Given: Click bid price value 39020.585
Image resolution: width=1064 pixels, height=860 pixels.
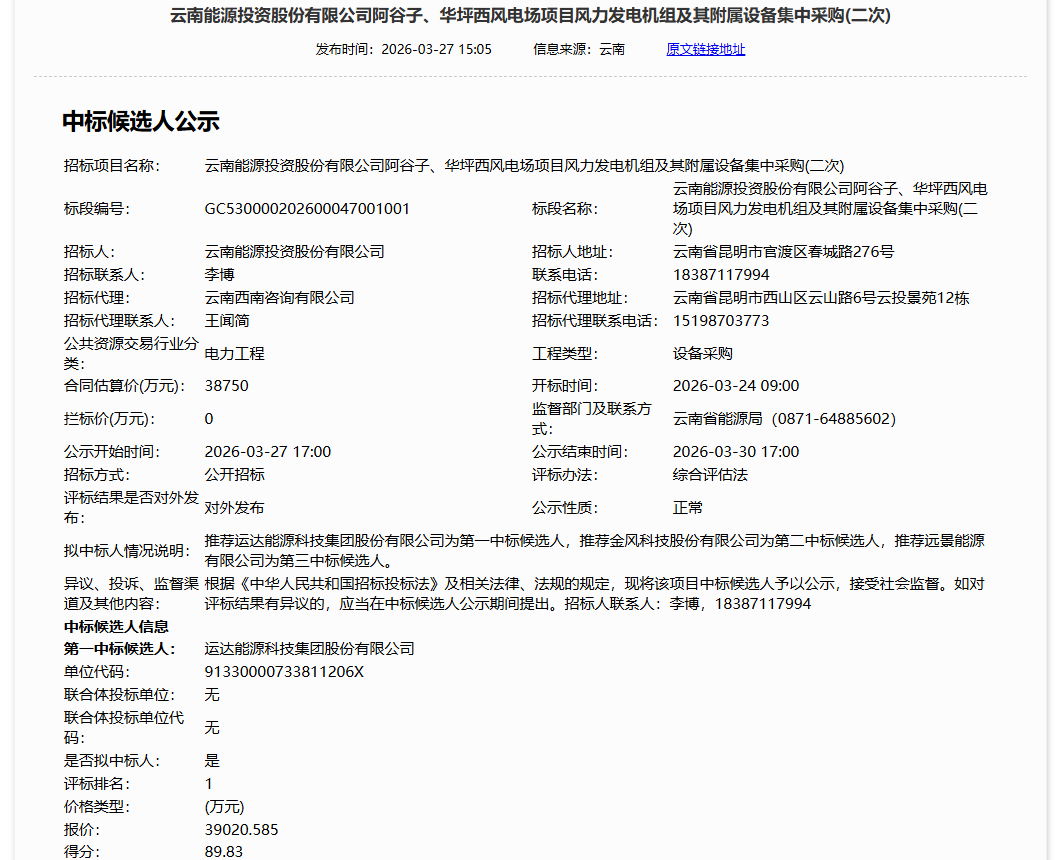Looking at the screenshot, I should [x=242, y=829].
